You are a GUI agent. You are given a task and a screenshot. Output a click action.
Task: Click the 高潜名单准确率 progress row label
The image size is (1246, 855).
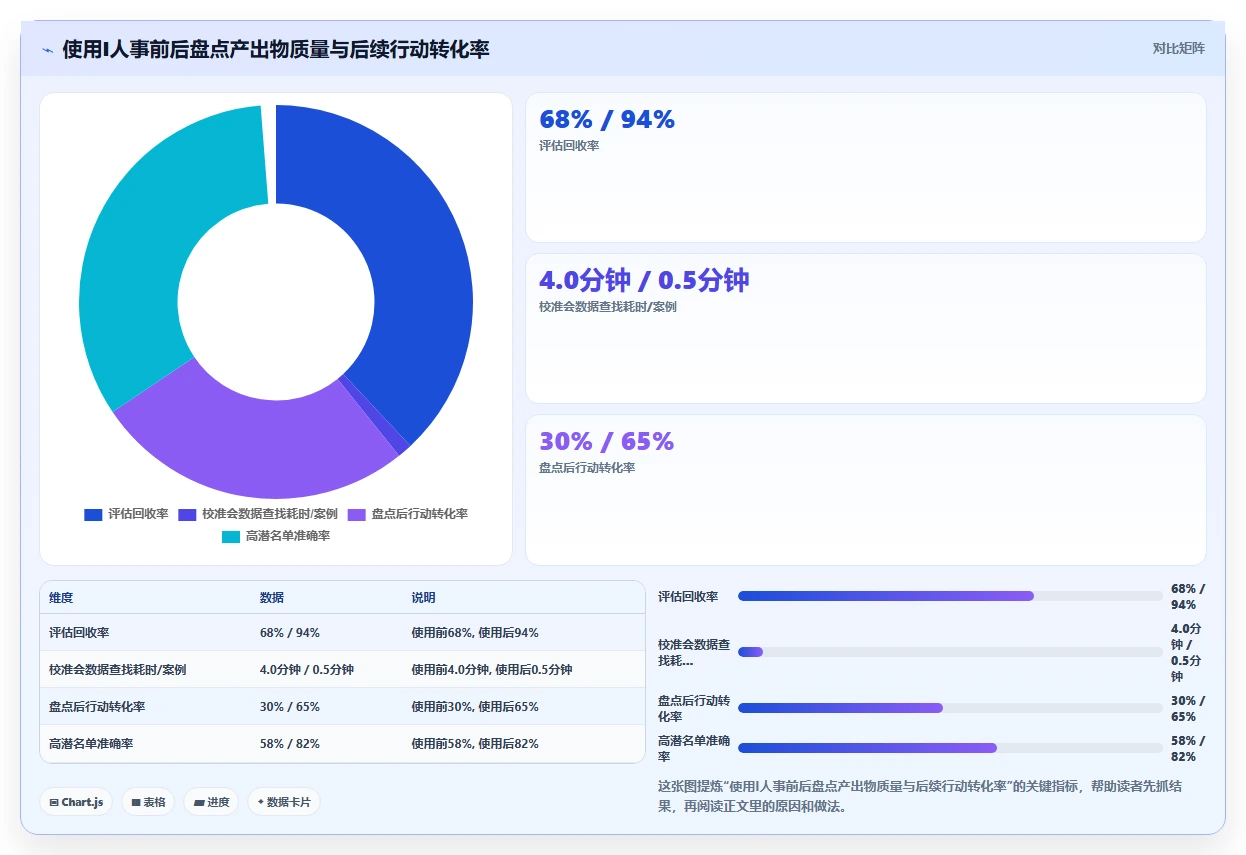[694, 749]
